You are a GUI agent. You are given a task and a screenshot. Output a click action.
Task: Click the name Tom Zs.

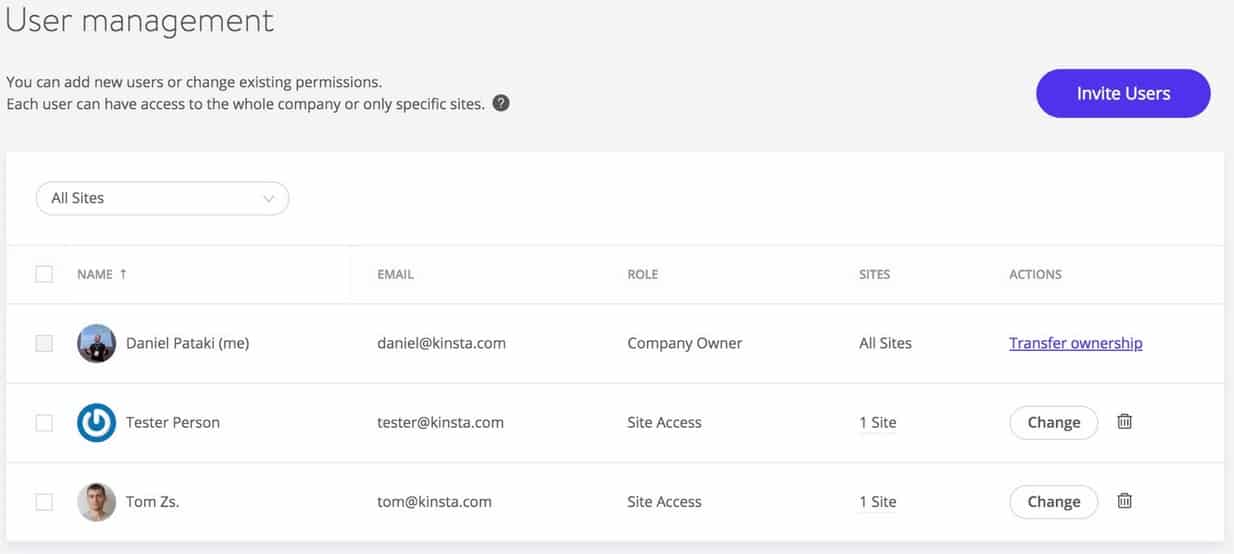pos(152,501)
